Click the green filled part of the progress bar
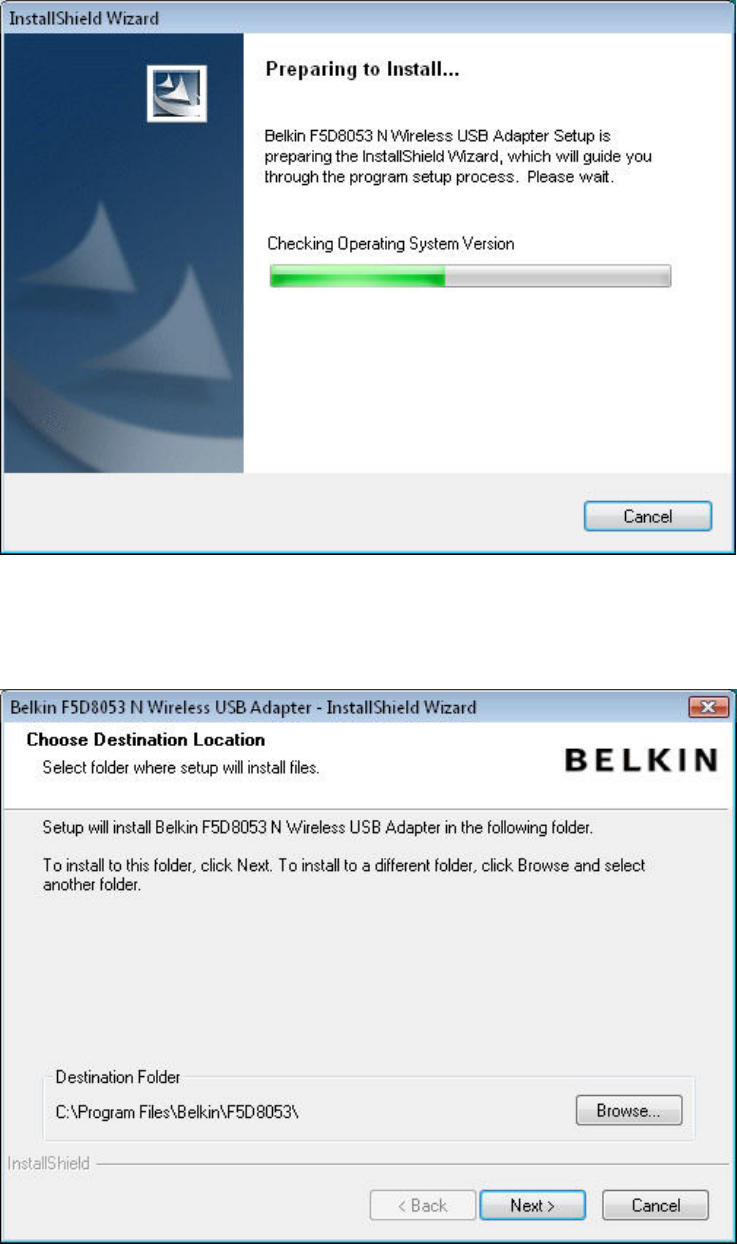 point(357,278)
